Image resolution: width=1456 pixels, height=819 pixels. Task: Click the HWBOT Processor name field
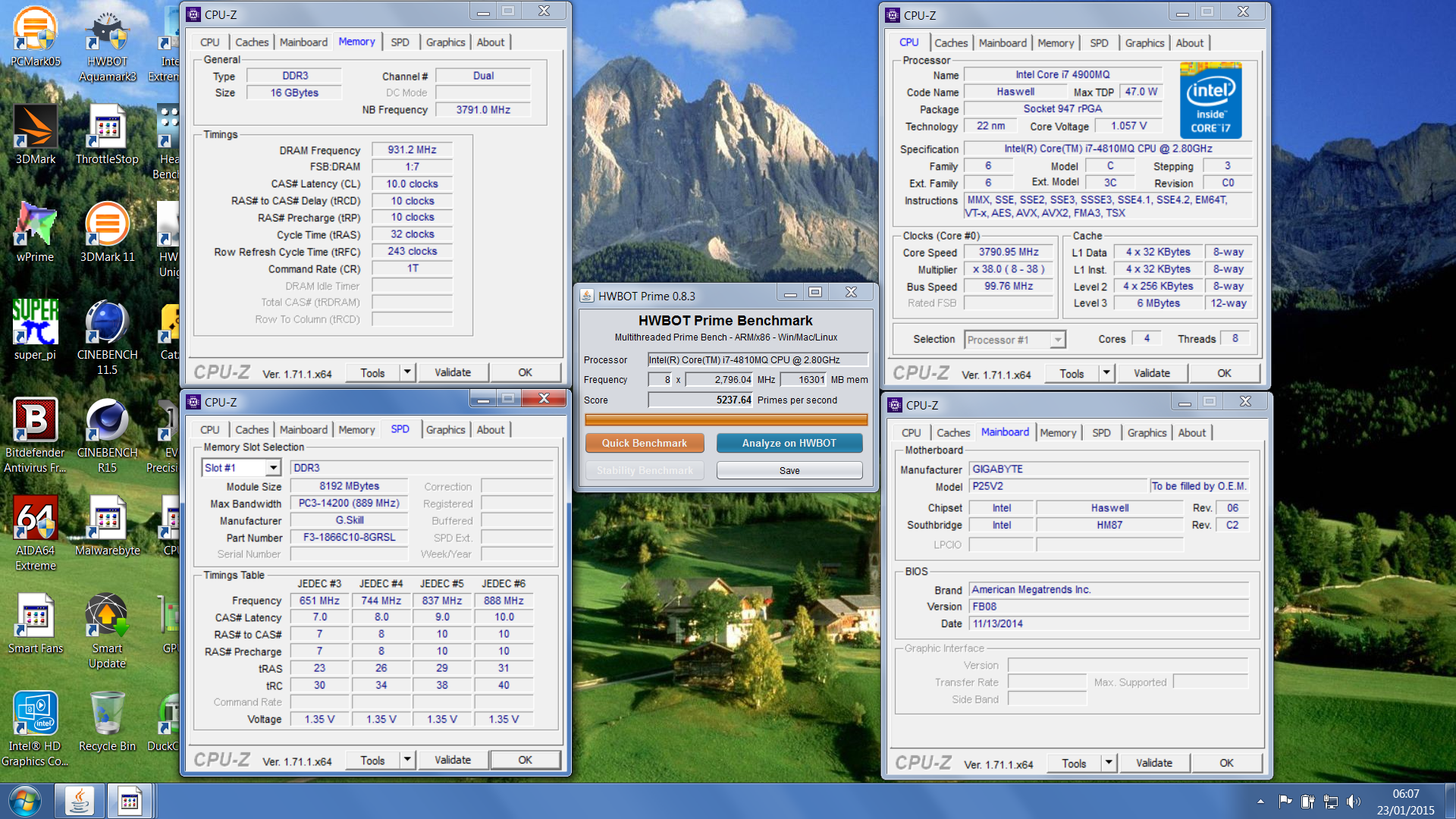pyautogui.click(x=757, y=360)
